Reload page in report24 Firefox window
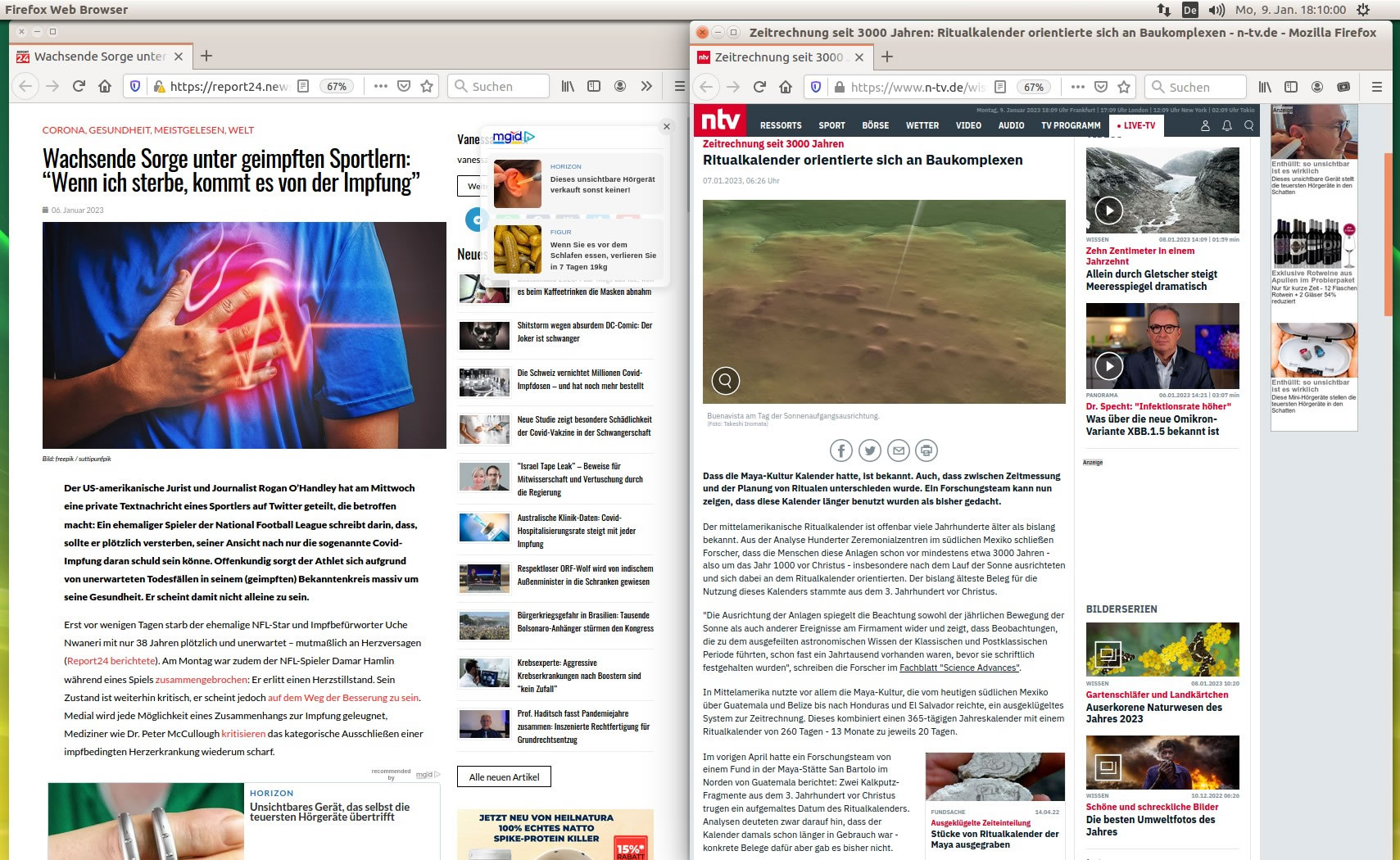The height and width of the screenshot is (860, 1400). click(79, 86)
